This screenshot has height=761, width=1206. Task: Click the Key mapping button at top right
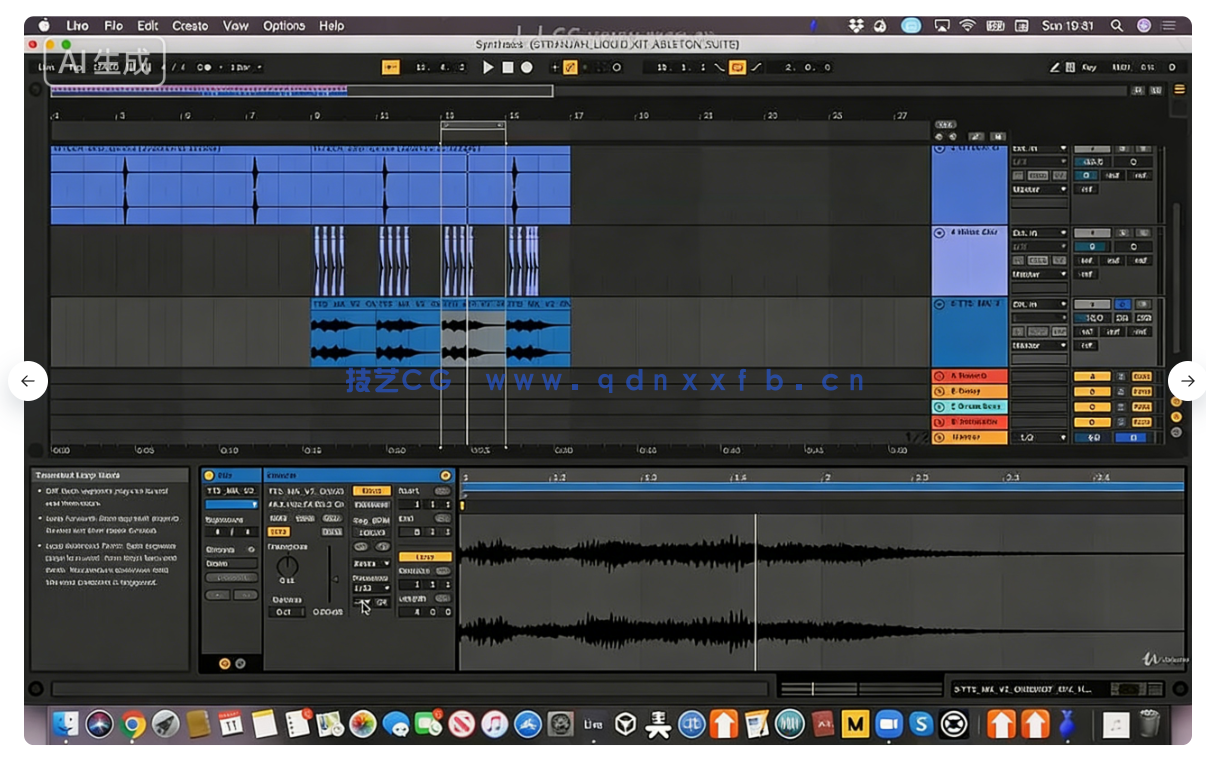click(1090, 67)
